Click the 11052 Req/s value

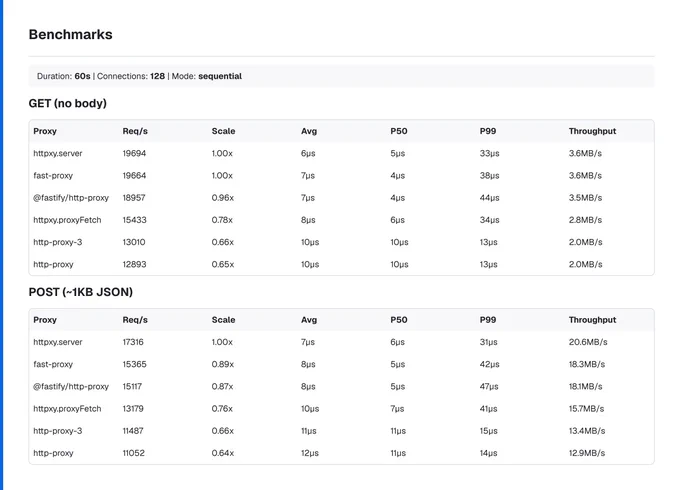(134, 453)
